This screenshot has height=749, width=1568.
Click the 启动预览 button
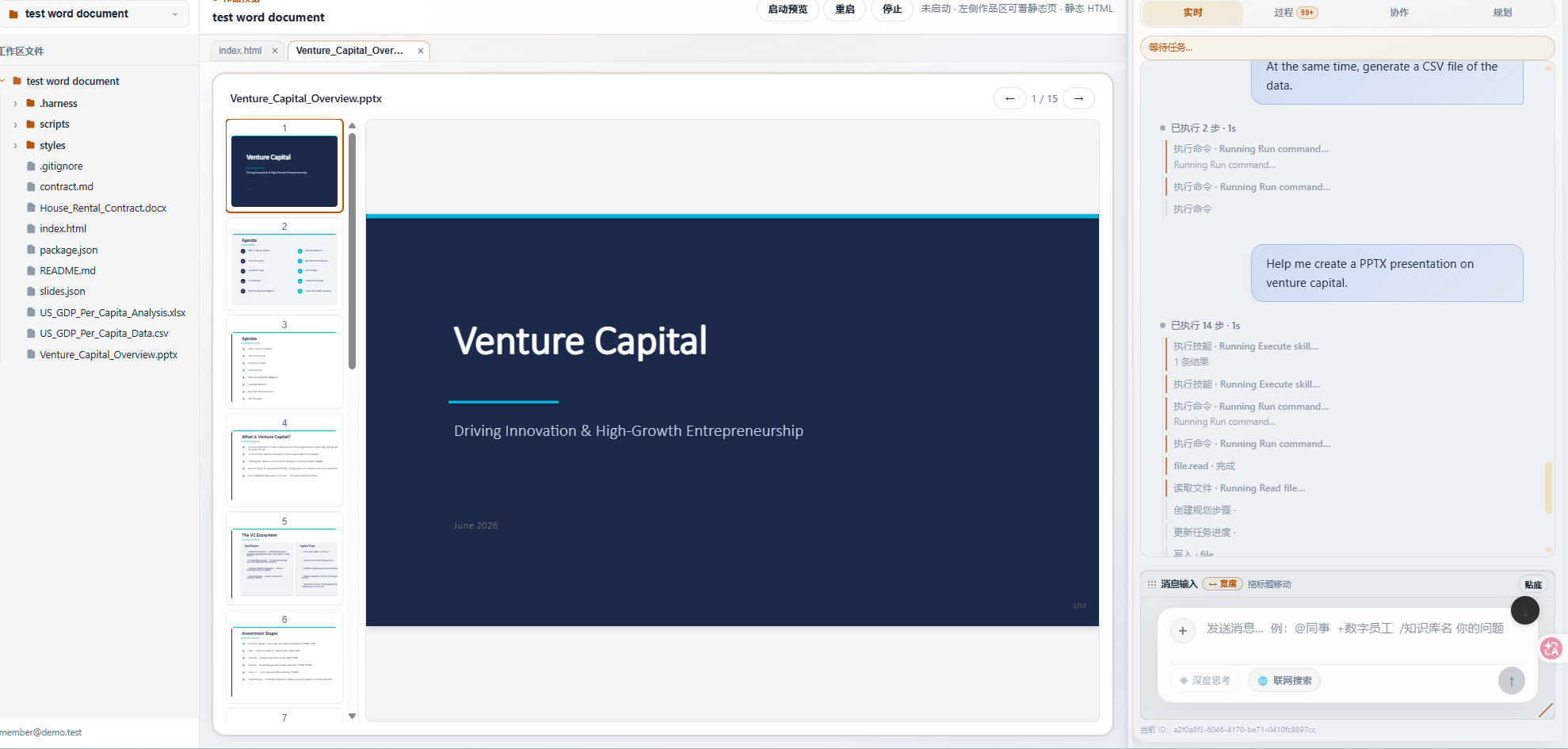pyautogui.click(x=788, y=10)
